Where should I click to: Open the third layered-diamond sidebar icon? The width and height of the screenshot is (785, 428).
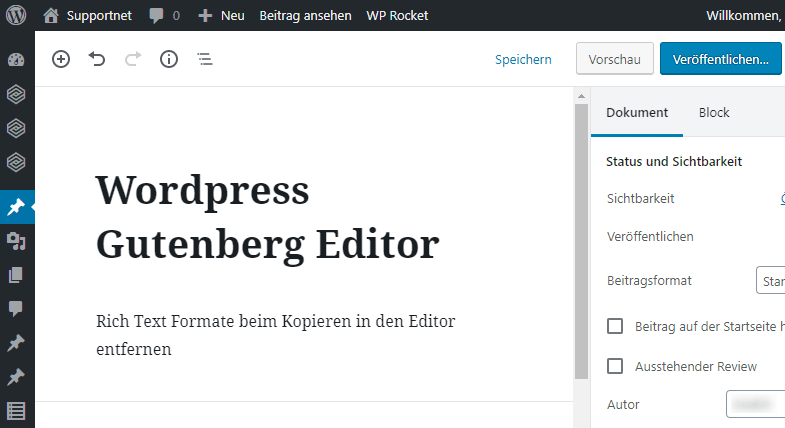(16, 162)
